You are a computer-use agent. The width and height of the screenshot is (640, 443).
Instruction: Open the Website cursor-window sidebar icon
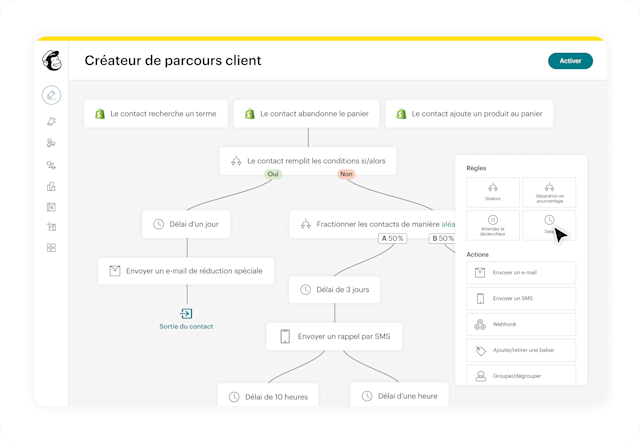pyautogui.click(x=51, y=207)
